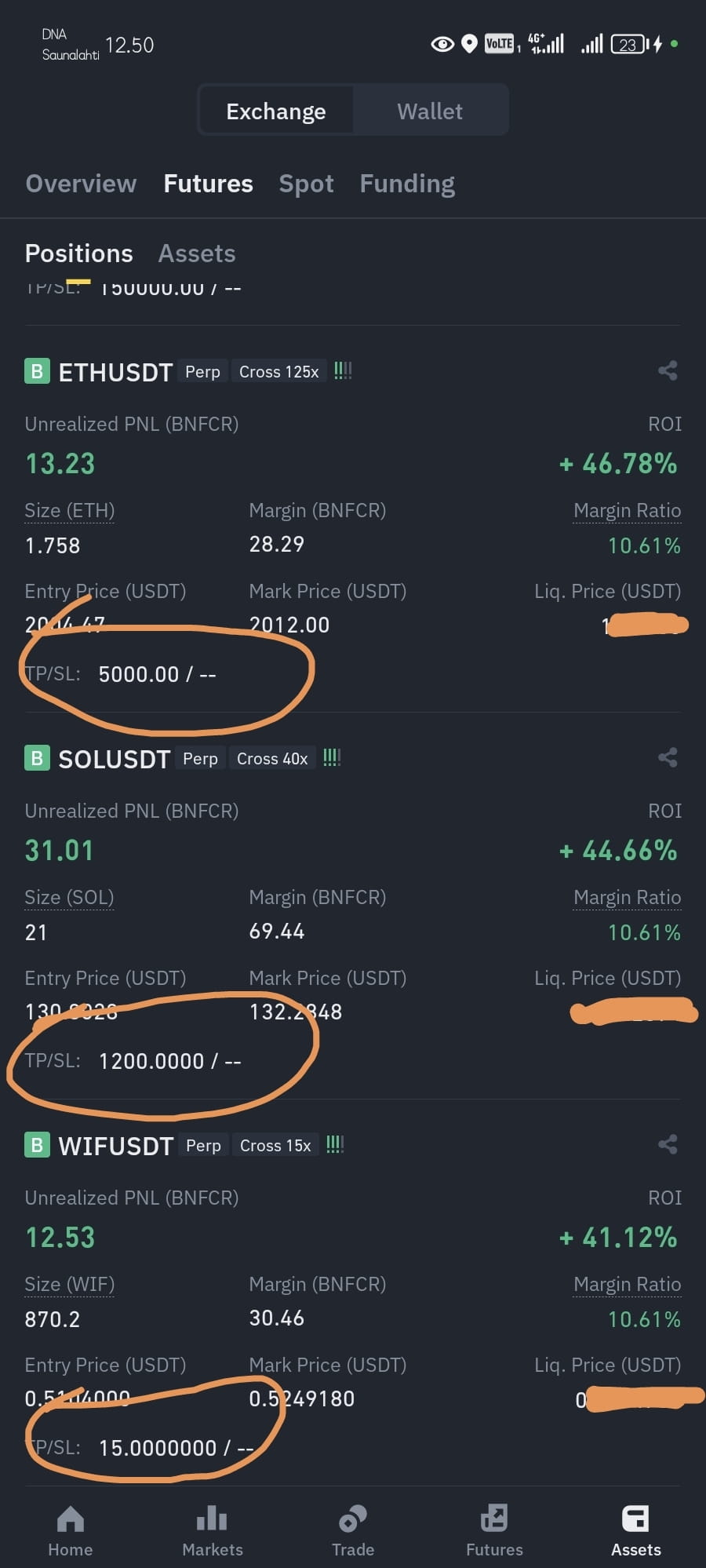Viewport: 706px width, 1568px height.
Task: Tap the share icon for ETHUSDT position
Action: pos(668,370)
